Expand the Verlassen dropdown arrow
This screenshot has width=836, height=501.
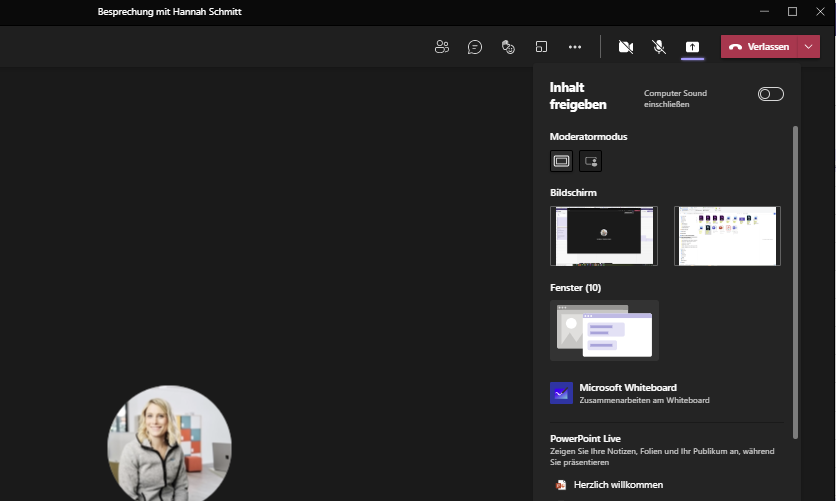point(809,47)
